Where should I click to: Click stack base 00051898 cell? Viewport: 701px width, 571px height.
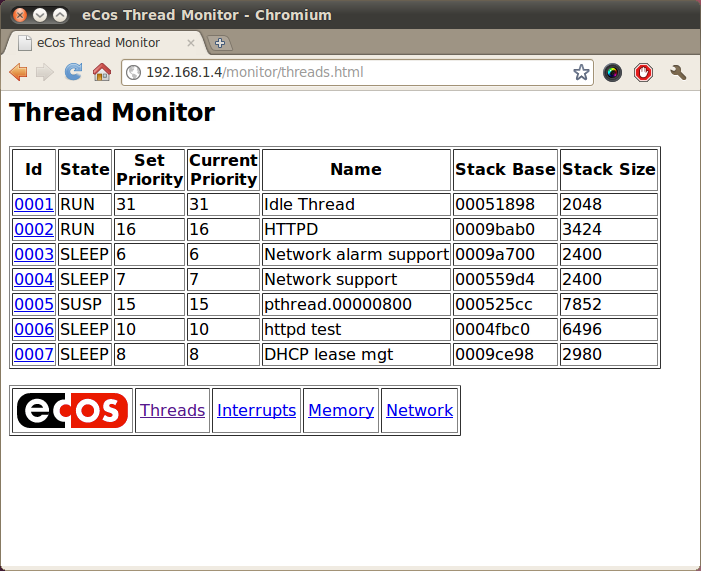coord(506,204)
